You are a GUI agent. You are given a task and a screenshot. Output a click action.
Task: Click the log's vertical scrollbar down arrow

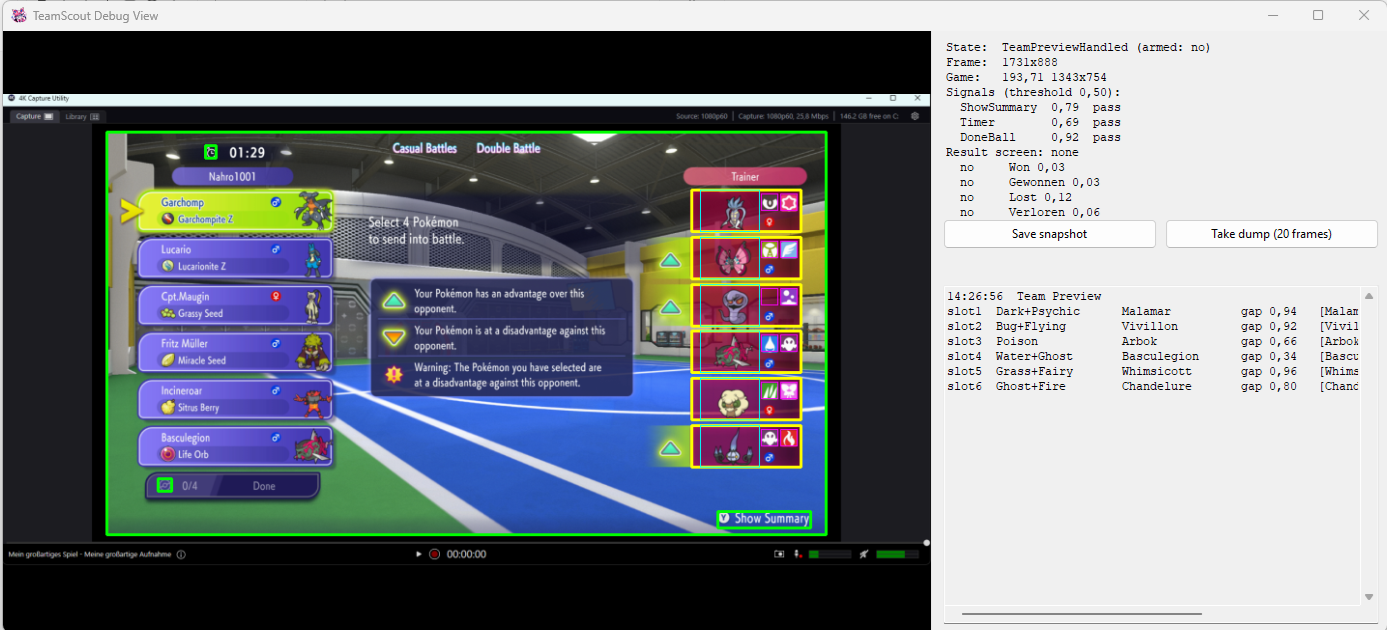(1369, 597)
